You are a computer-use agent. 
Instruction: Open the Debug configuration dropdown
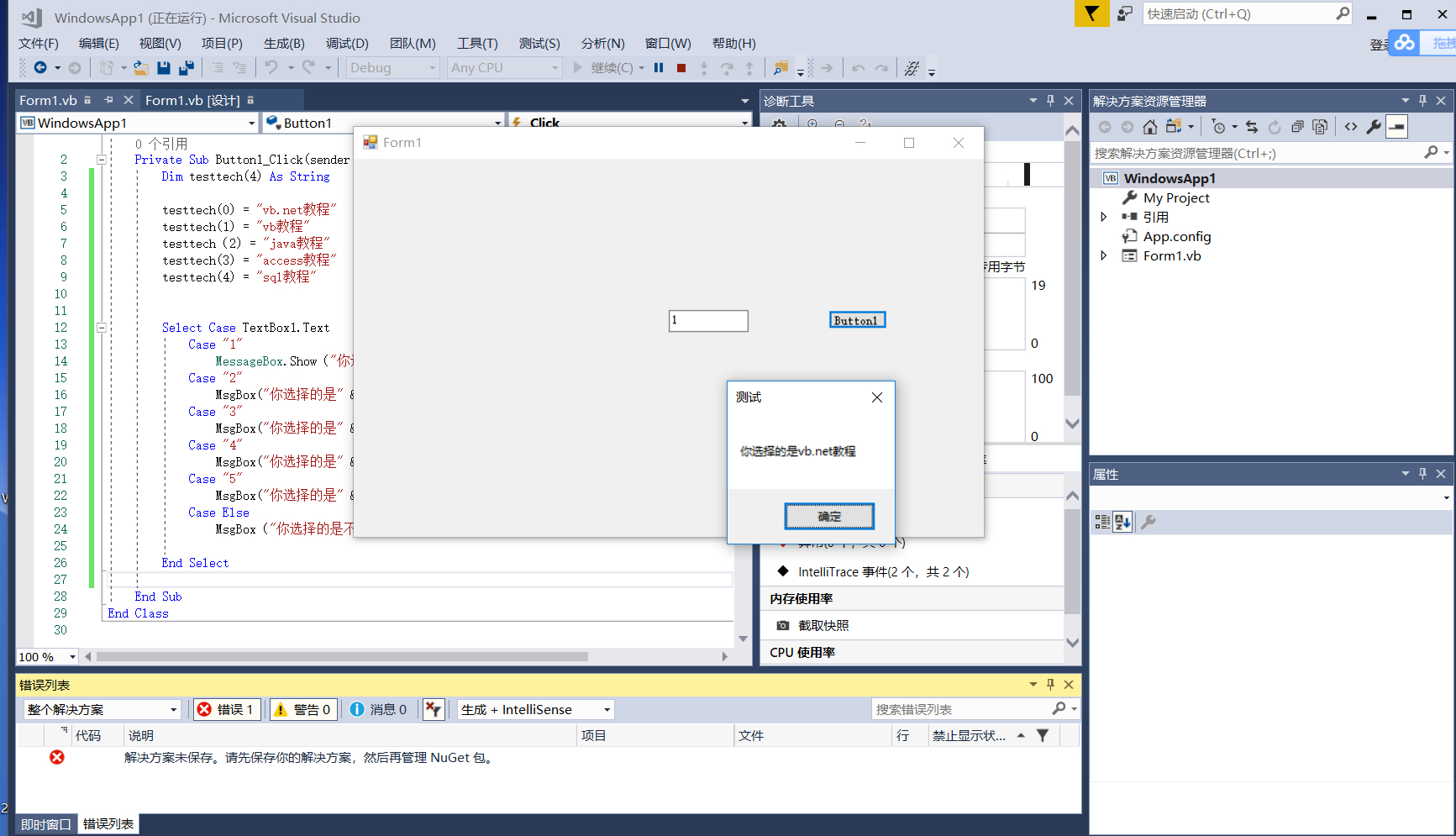(433, 68)
